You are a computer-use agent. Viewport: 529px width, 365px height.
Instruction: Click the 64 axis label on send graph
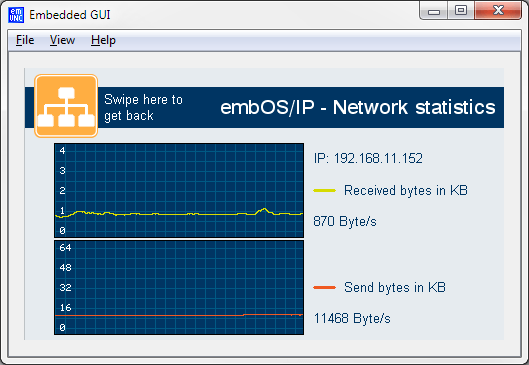[65, 248]
